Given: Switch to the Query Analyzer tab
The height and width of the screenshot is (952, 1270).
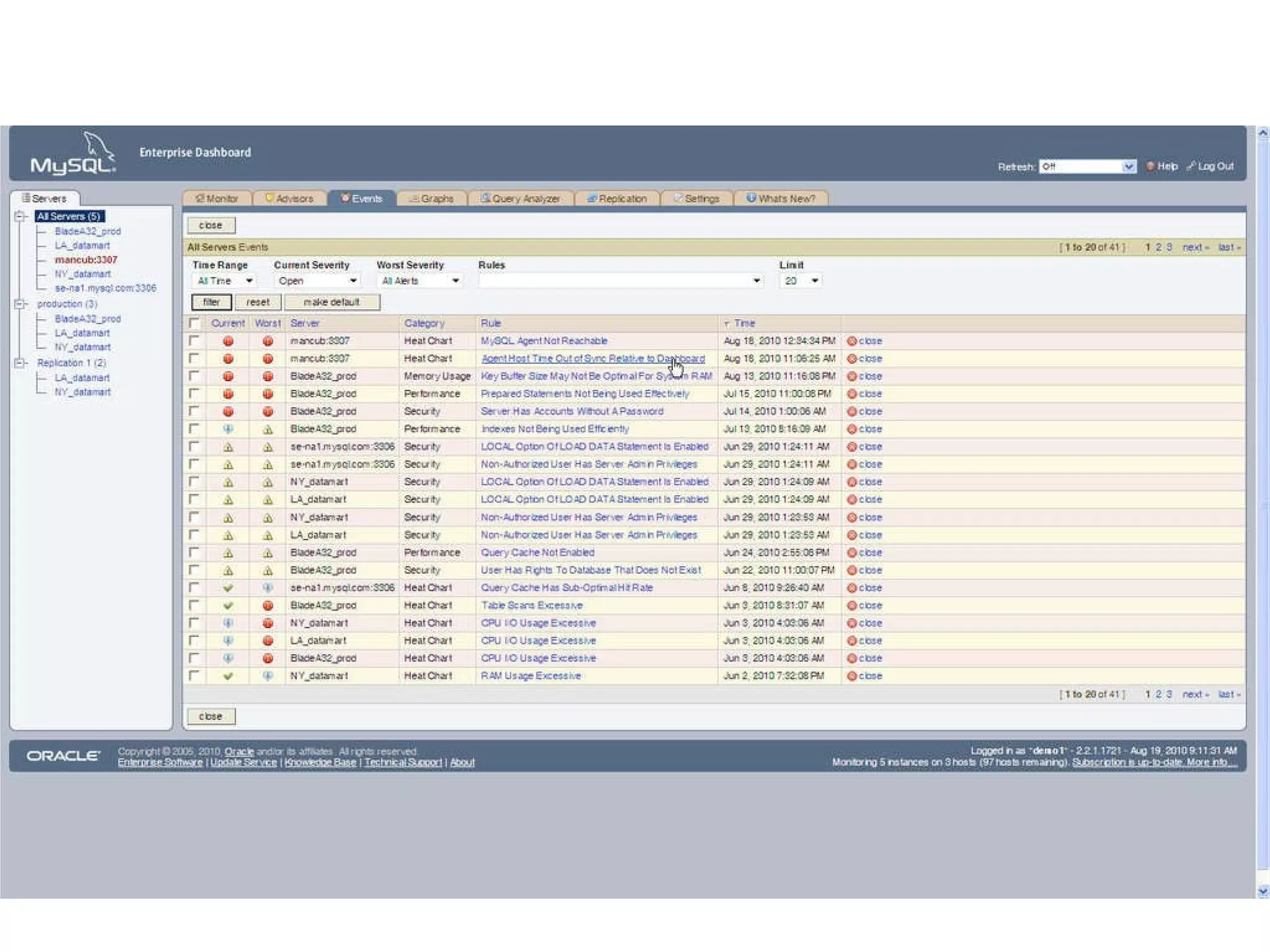Looking at the screenshot, I should tap(520, 198).
